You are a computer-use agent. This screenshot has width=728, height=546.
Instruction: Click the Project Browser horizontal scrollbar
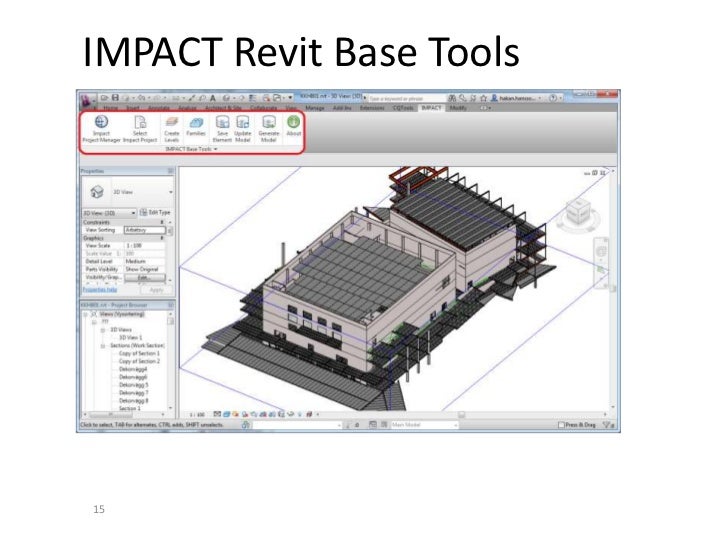click(124, 414)
